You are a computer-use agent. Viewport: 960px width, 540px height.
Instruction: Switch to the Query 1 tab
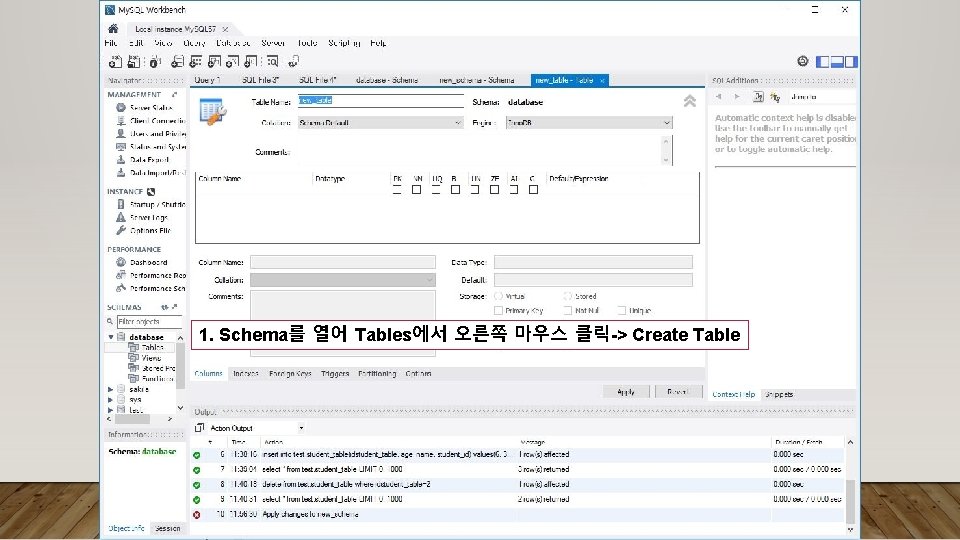tap(207, 80)
